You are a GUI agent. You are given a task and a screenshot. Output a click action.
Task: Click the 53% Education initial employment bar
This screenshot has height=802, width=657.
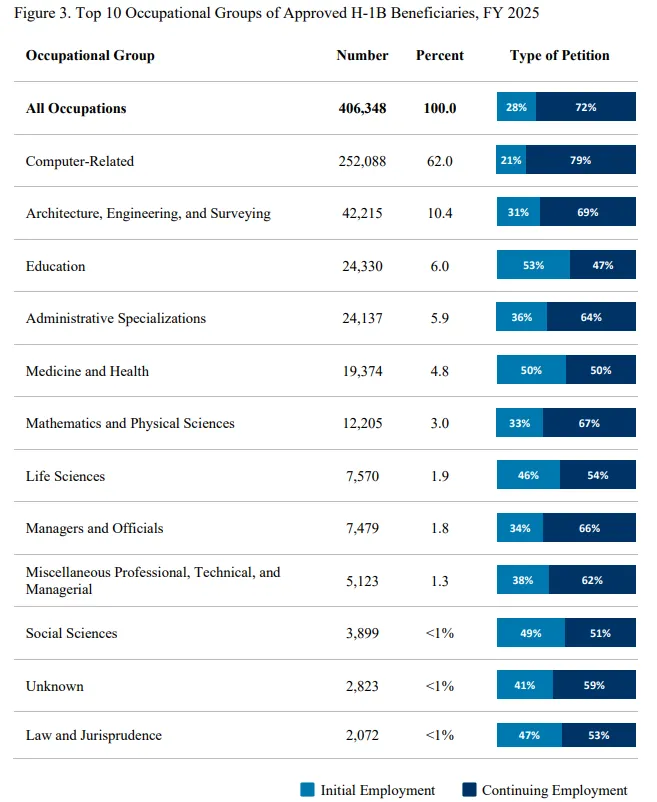tap(533, 264)
